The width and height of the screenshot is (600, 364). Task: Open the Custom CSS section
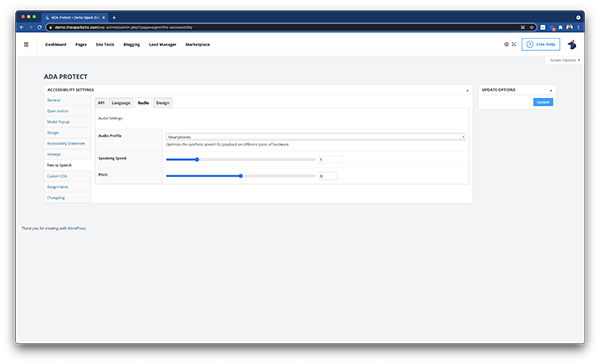(57, 176)
